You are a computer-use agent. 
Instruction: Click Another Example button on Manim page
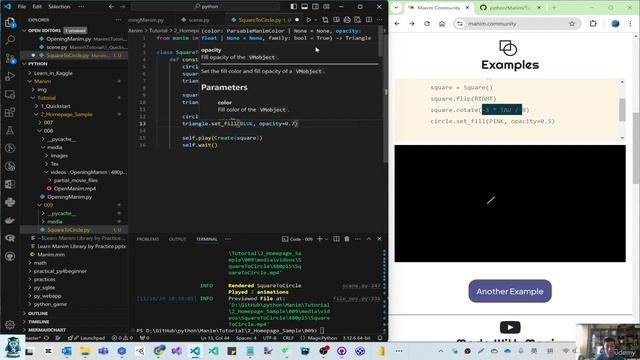point(510,291)
